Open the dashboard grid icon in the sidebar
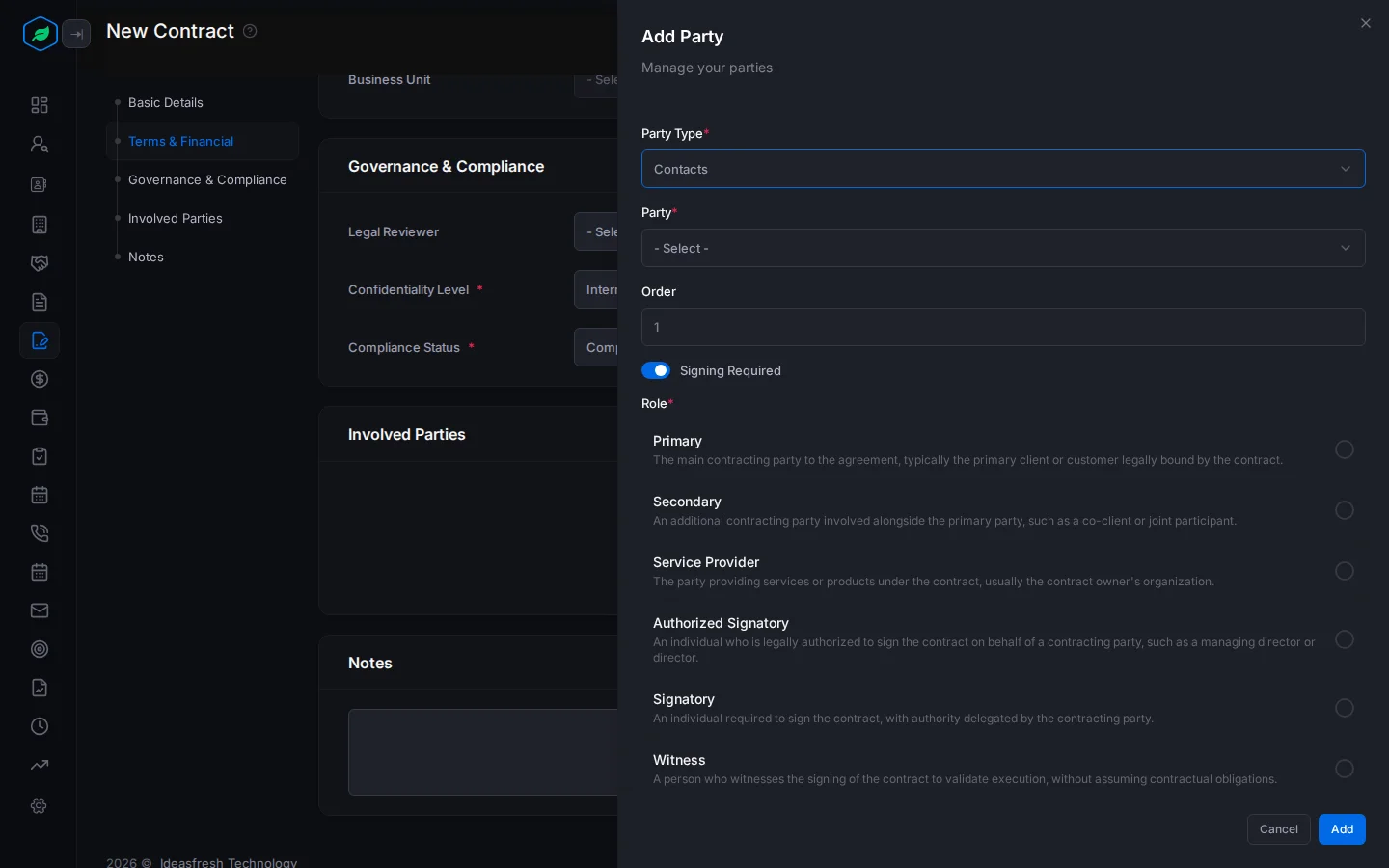The image size is (1389, 868). coord(40,105)
